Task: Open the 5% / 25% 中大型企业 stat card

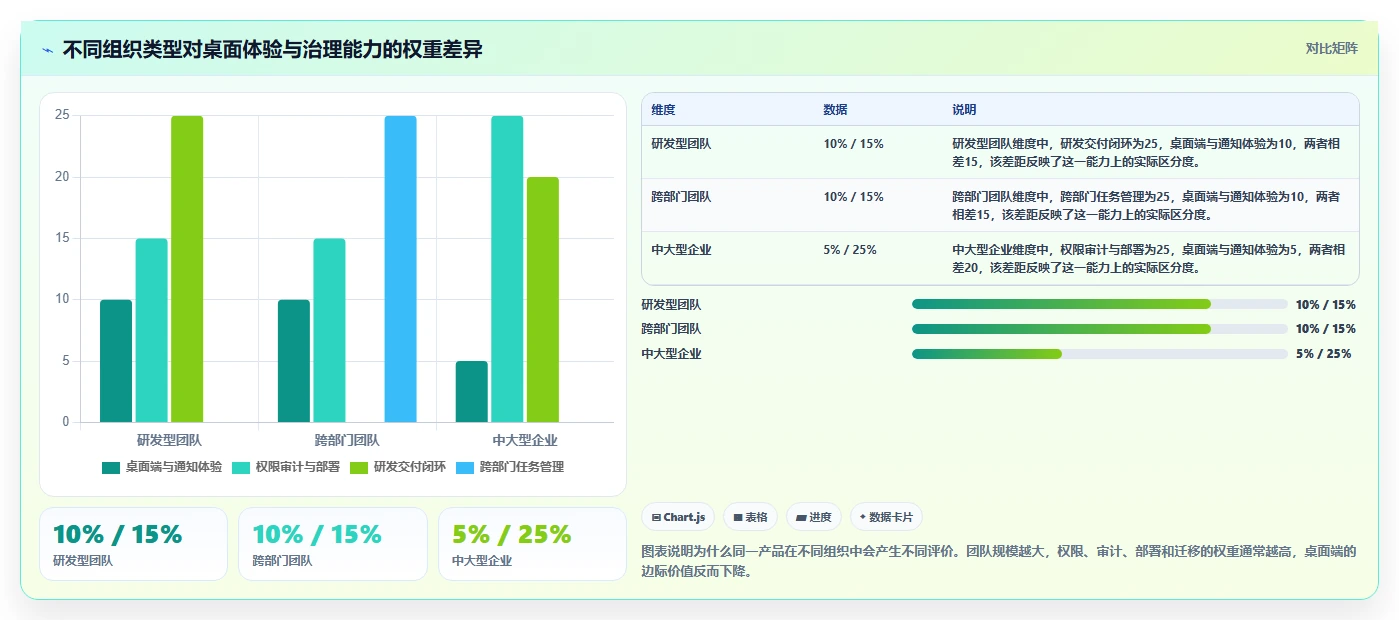Action: tap(533, 544)
